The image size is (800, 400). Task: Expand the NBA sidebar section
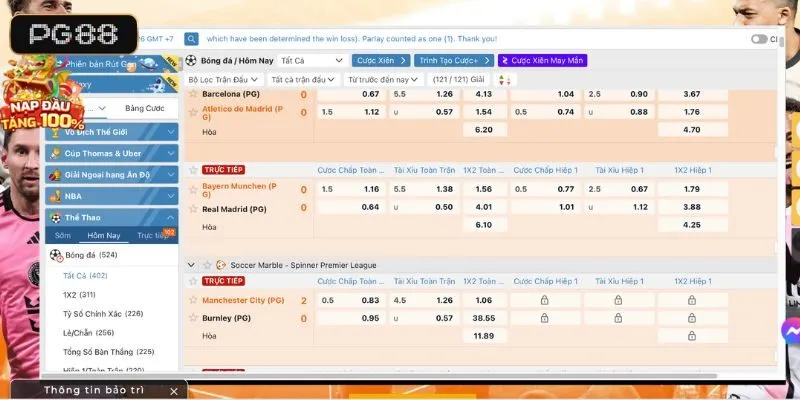(111, 196)
